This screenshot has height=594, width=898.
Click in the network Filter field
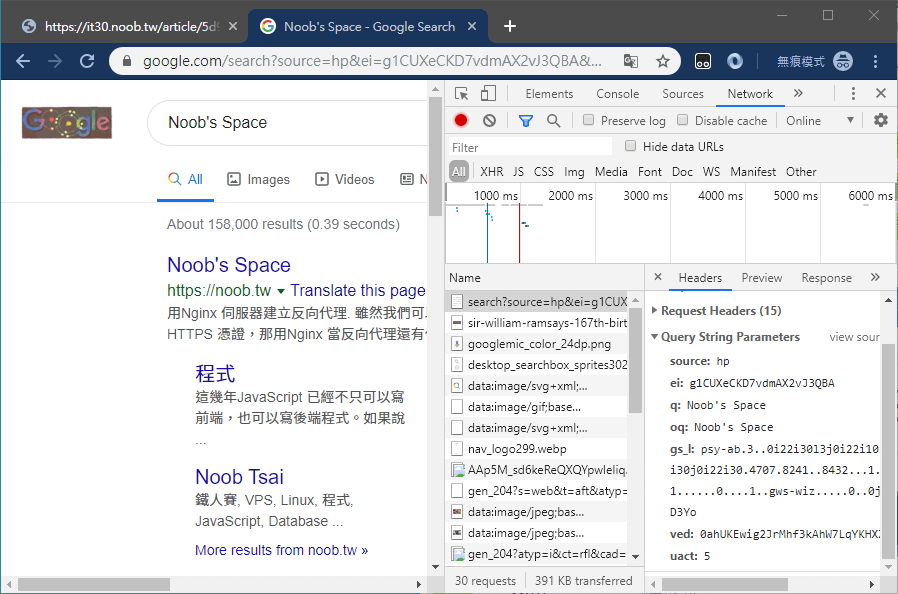point(530,147)
